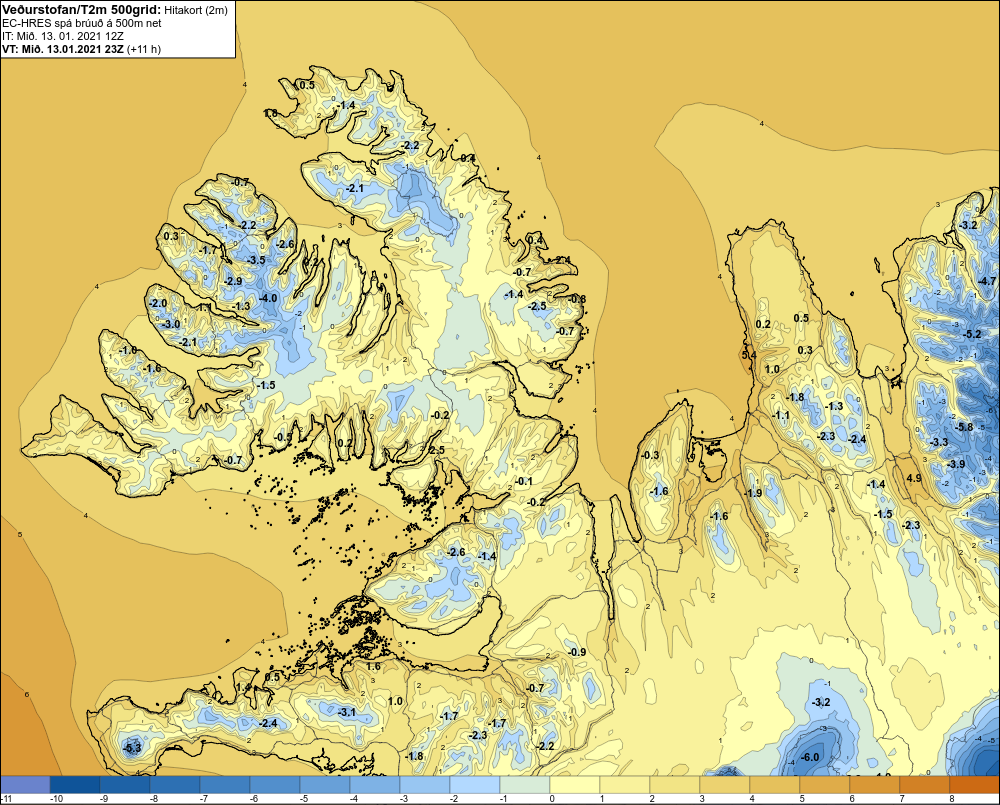Click the temperature value '-5.3' on the map
Image resolution: width=1000 pixels, height=805 pixels.
pyautogui.click(x=131, y=748)
